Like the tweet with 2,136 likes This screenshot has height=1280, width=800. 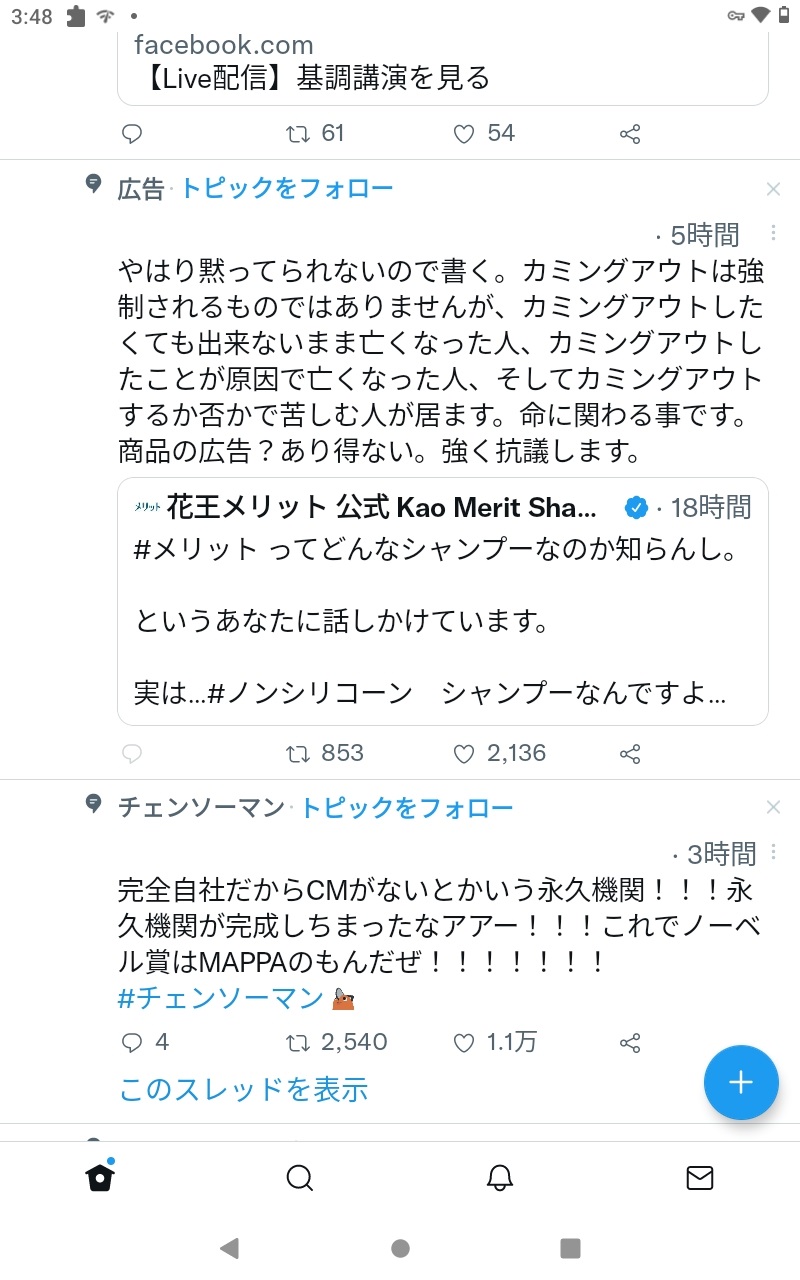(x=499, y=753)
